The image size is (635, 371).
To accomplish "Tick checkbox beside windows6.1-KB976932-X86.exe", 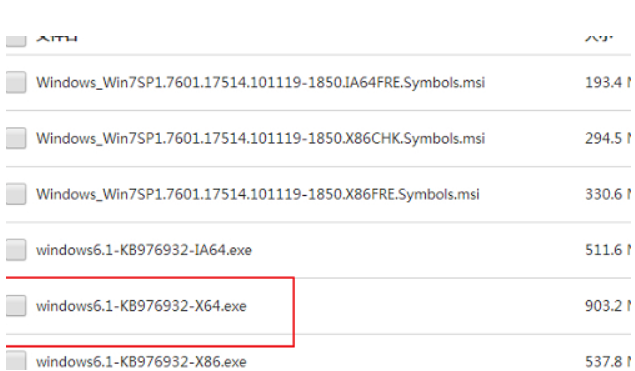I will pyautogui.click(x=16, y=360).
